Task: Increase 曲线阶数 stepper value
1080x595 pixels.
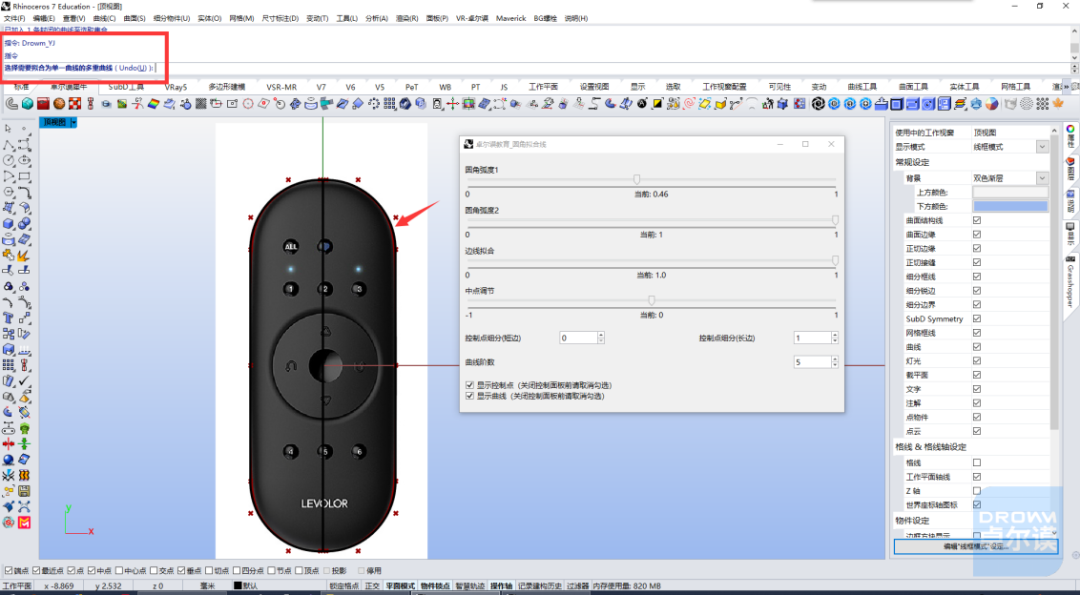Action: (x=835, y=359)
